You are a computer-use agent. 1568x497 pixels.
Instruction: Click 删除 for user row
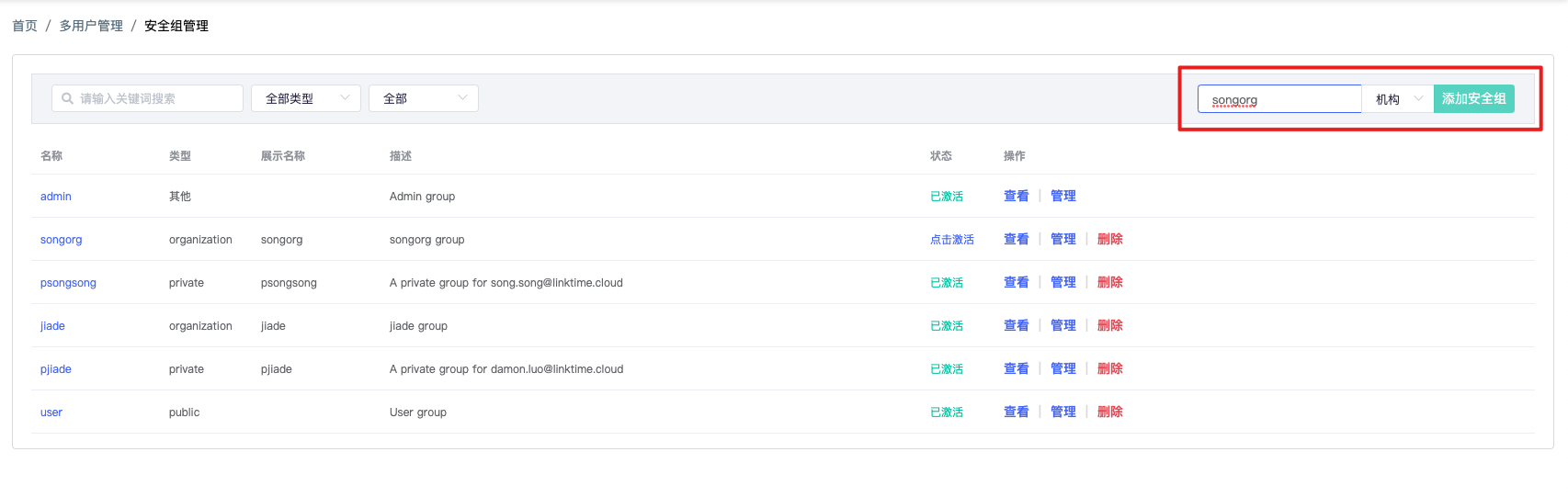tap(1110, 412)
